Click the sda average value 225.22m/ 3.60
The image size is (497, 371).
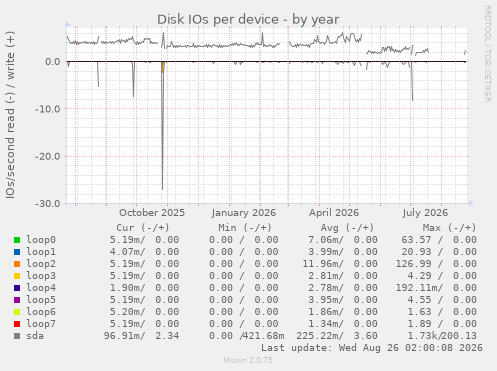337,336
